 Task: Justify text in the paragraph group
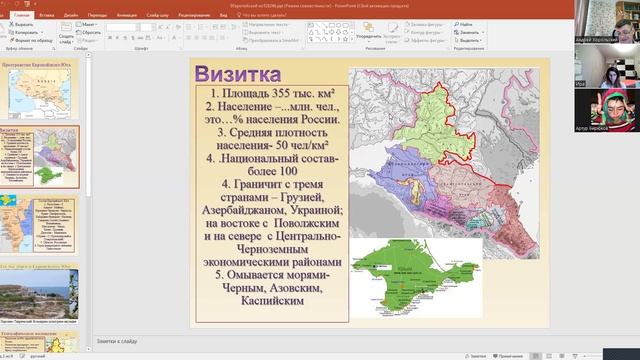pos(212,38)
